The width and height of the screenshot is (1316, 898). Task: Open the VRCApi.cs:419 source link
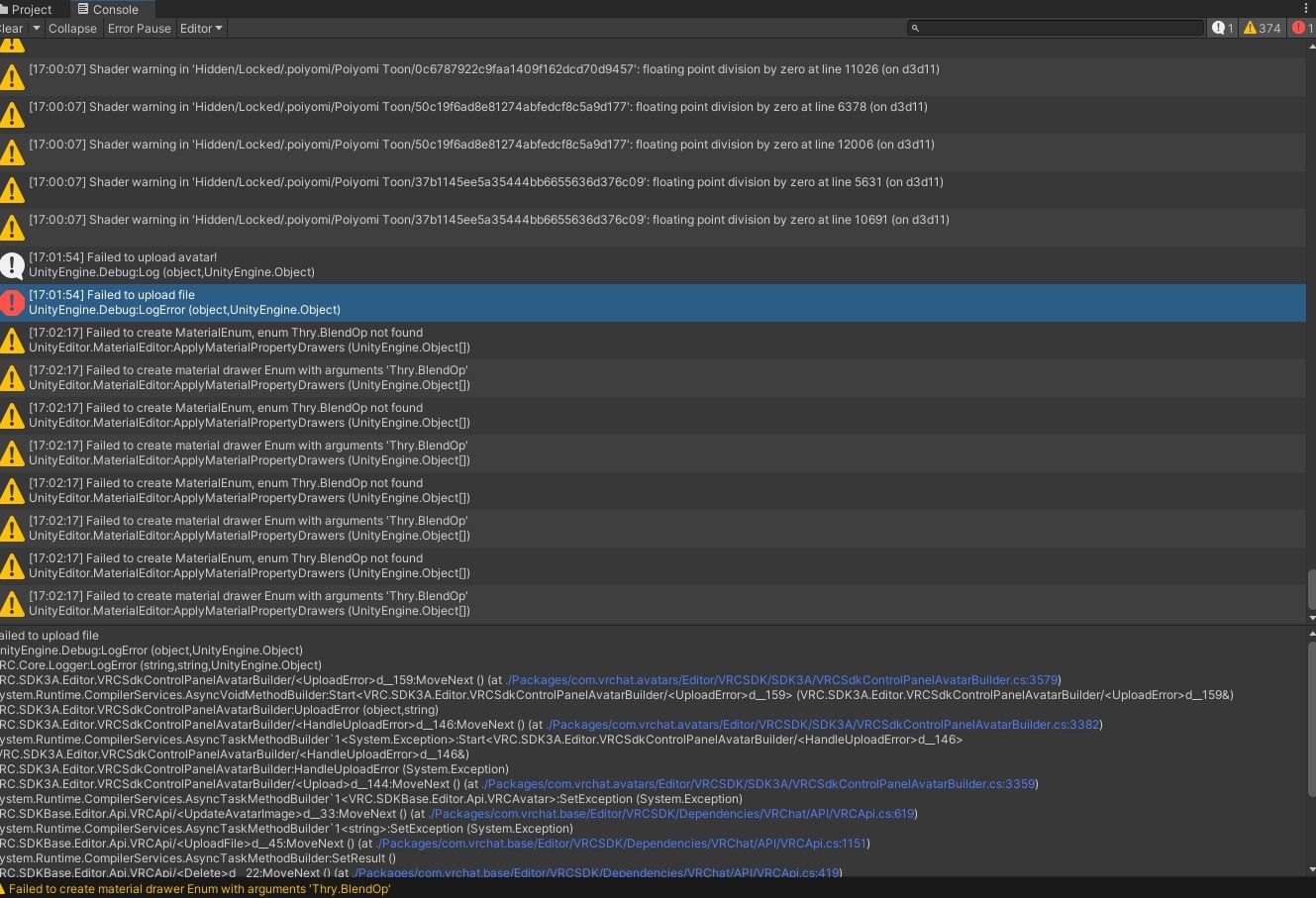point(595,872)
